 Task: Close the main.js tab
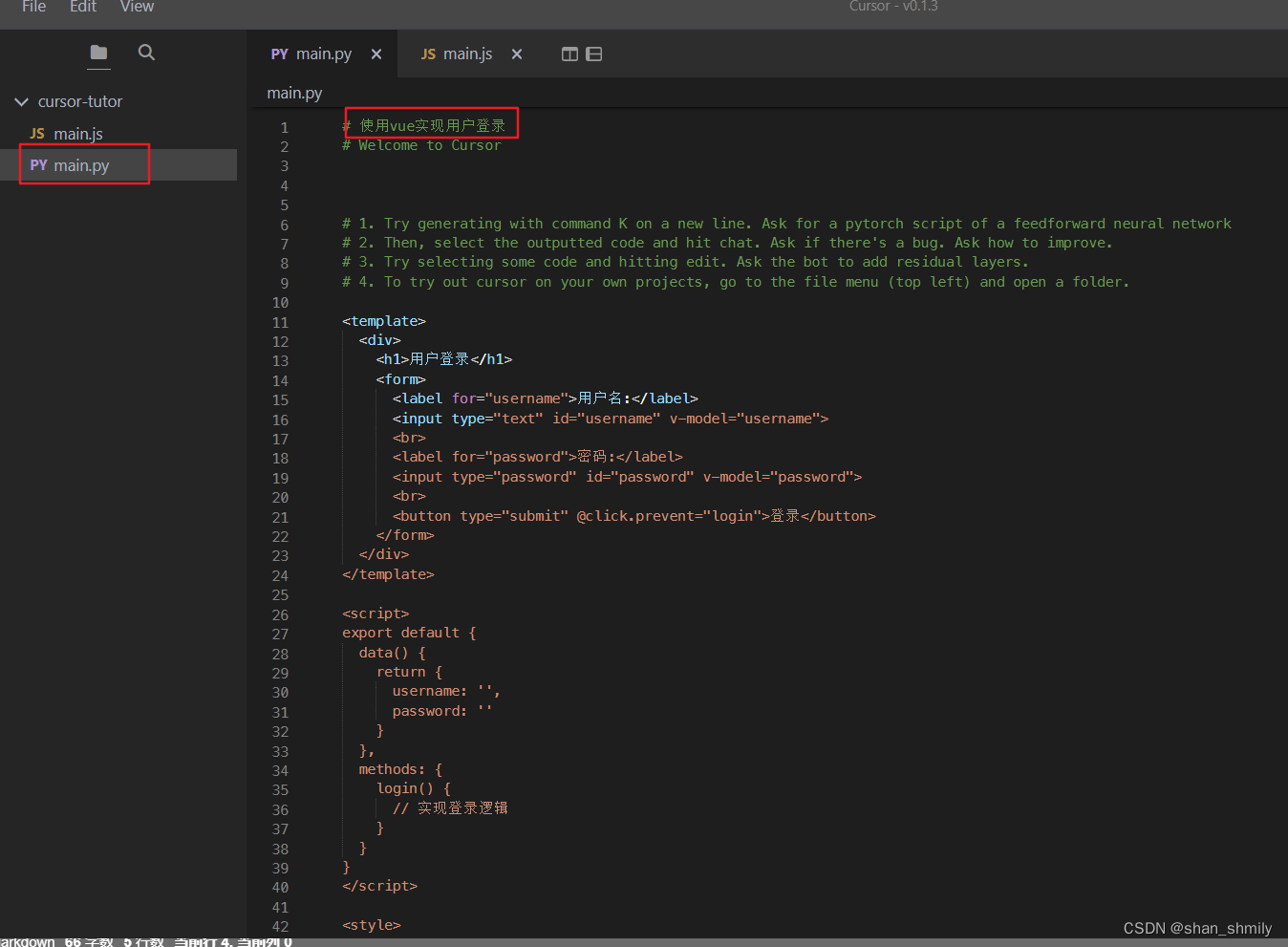point(517,54)
